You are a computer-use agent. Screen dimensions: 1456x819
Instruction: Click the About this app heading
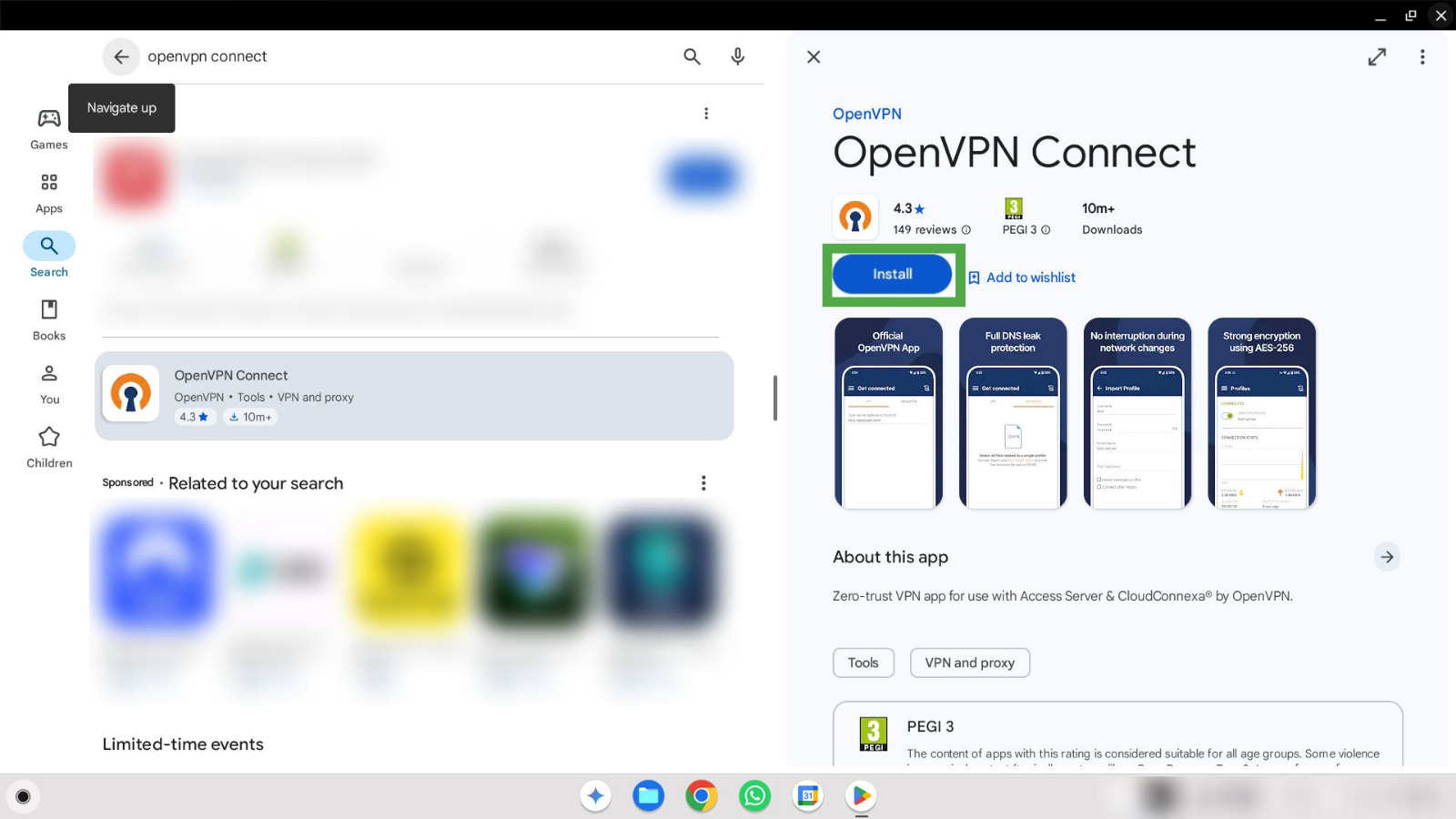[x=891, y=557]
